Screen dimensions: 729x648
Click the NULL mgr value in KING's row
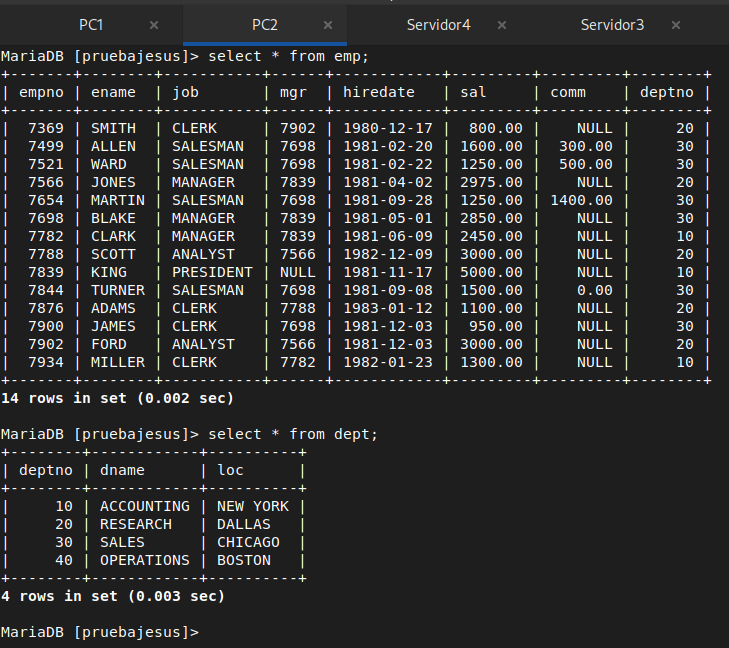pos(298,272)
